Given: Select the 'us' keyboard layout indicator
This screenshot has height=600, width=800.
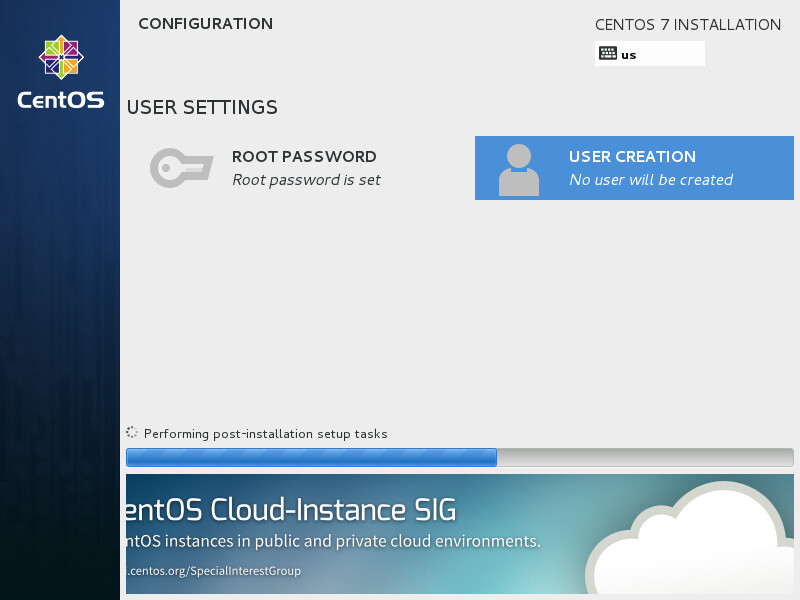Looking at the screenshot, I should (629, 55).
